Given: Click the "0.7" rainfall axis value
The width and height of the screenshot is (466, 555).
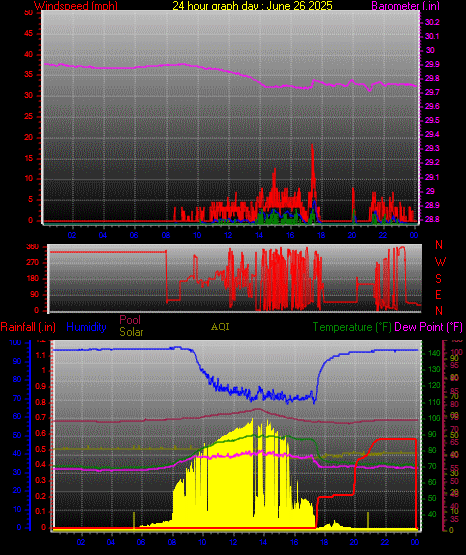Looking at the screenshot, I should point(42,418).
